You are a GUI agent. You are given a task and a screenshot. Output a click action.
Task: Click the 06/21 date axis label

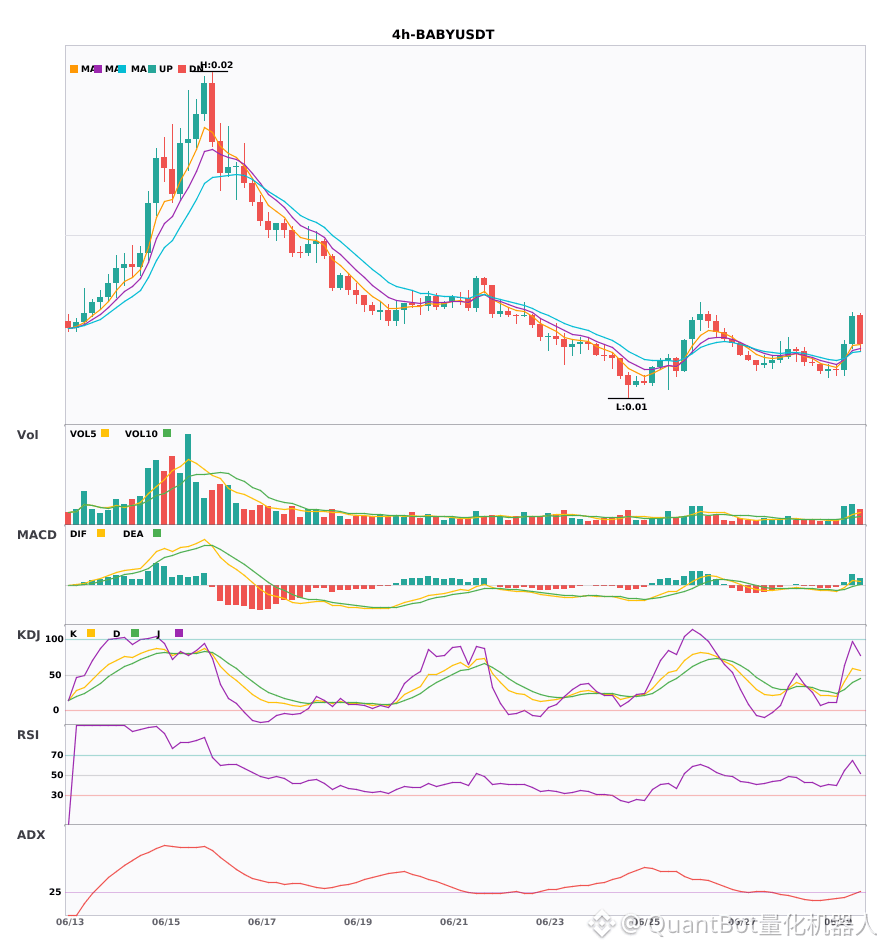[454, 922]
